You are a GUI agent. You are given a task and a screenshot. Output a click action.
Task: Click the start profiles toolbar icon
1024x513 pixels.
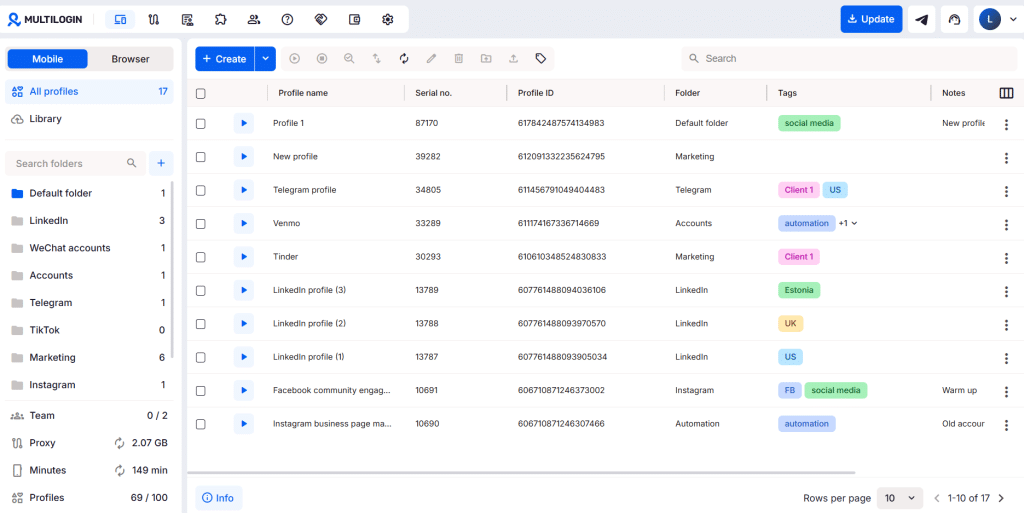pyautogui.click(x=295, y=59)
